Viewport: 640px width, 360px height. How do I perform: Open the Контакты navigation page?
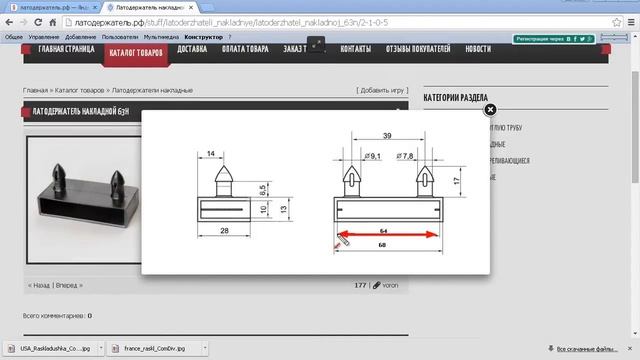(356, 49)
